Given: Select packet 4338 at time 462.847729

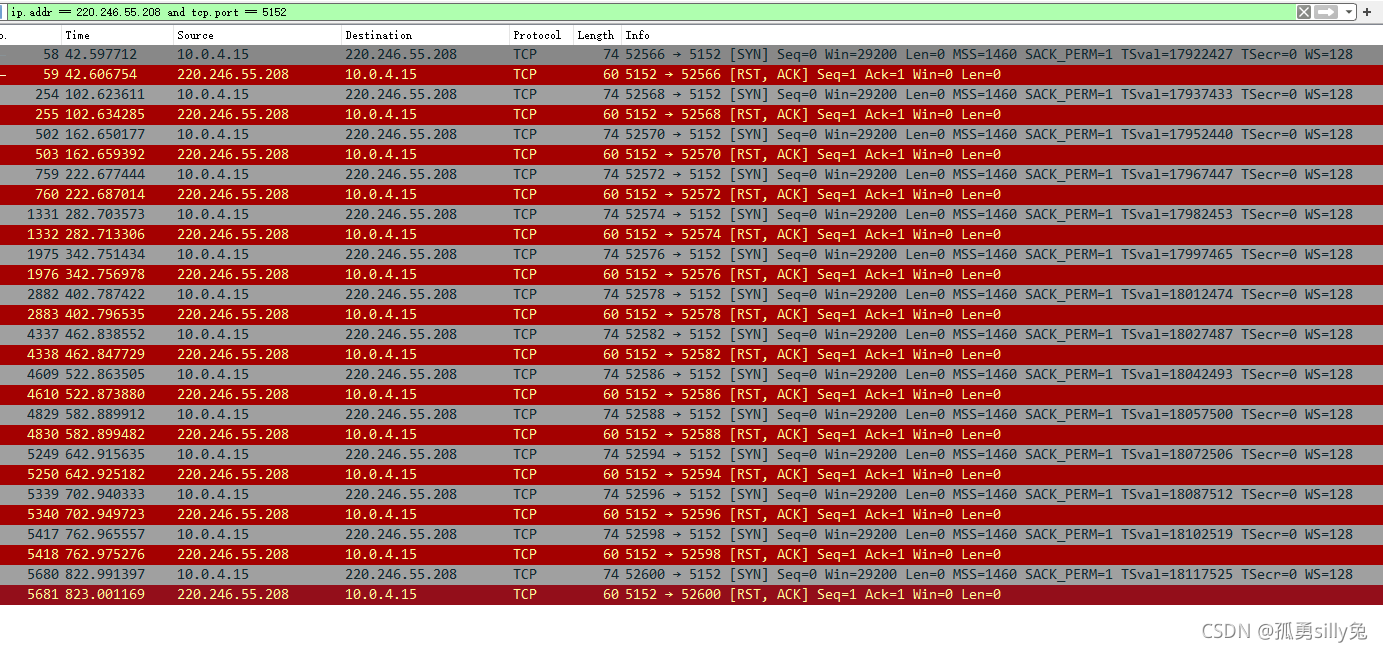Looking at the screenshot, I should click(x=691, y=354).
